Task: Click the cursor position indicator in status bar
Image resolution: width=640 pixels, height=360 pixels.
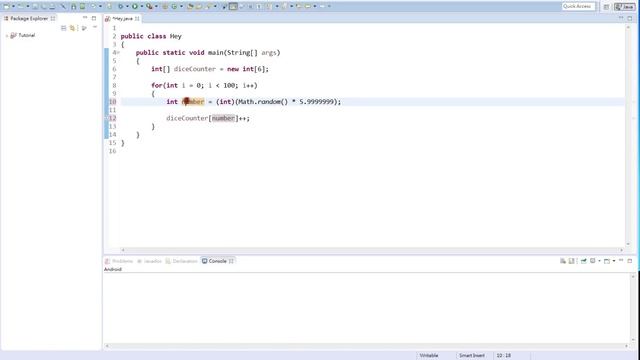Action: 504,356
